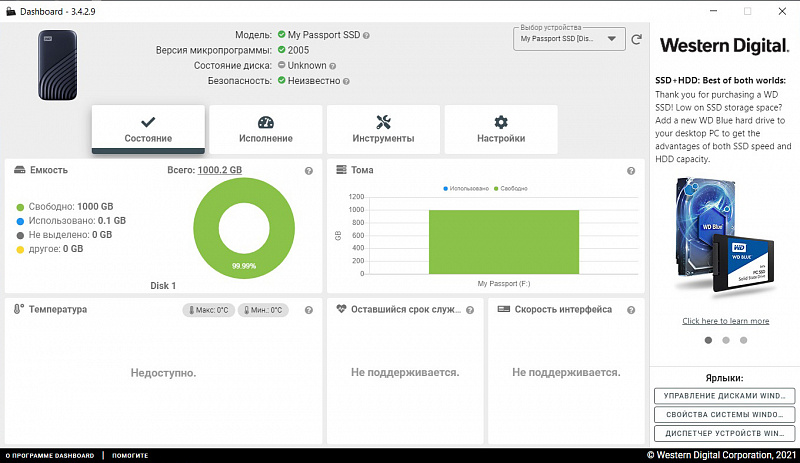Toggle the Использовано legend entry in Тома chart

tap(466, 188)
